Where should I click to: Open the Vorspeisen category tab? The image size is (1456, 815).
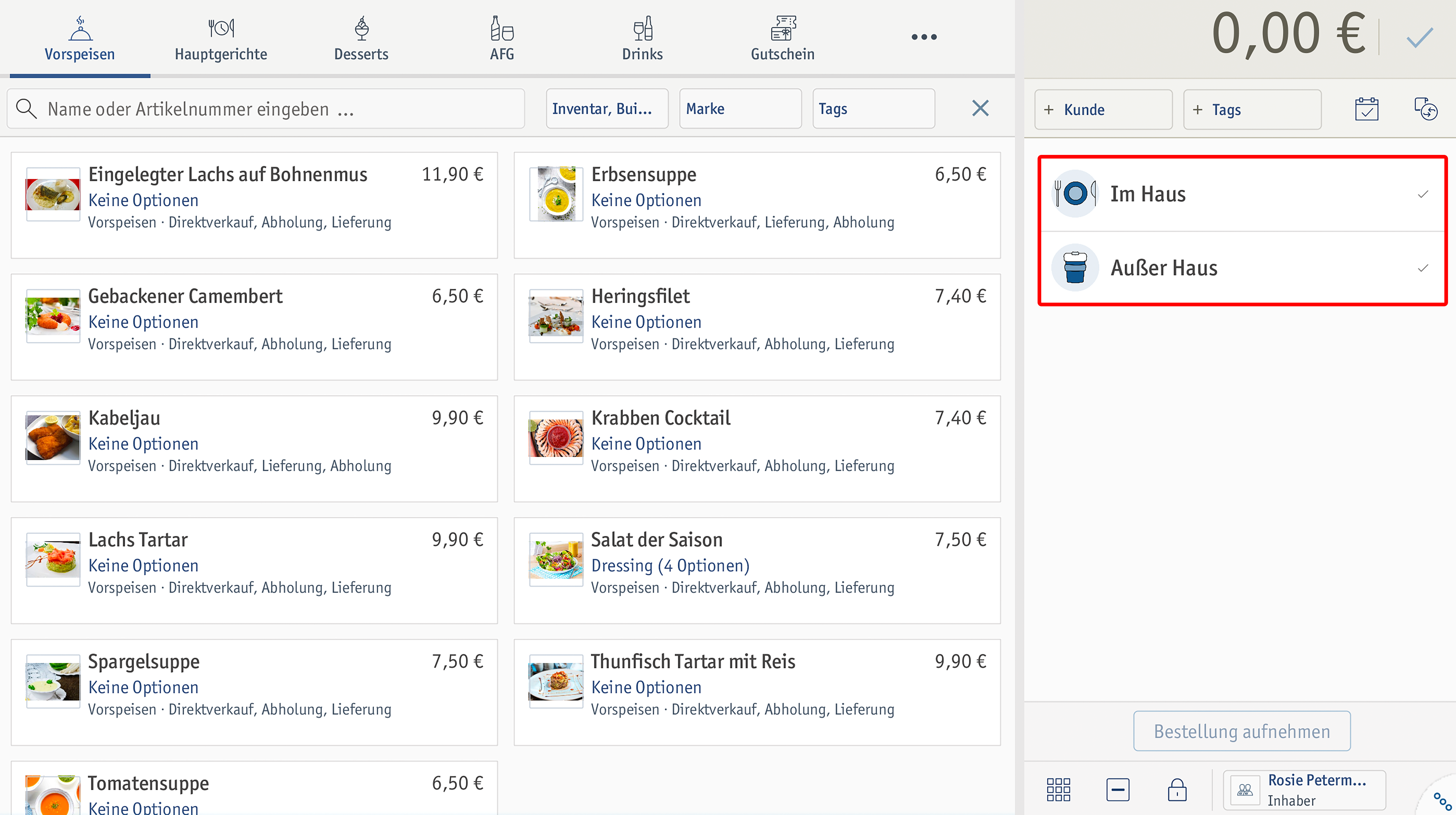pyautogui.click(x=80, y=38)
